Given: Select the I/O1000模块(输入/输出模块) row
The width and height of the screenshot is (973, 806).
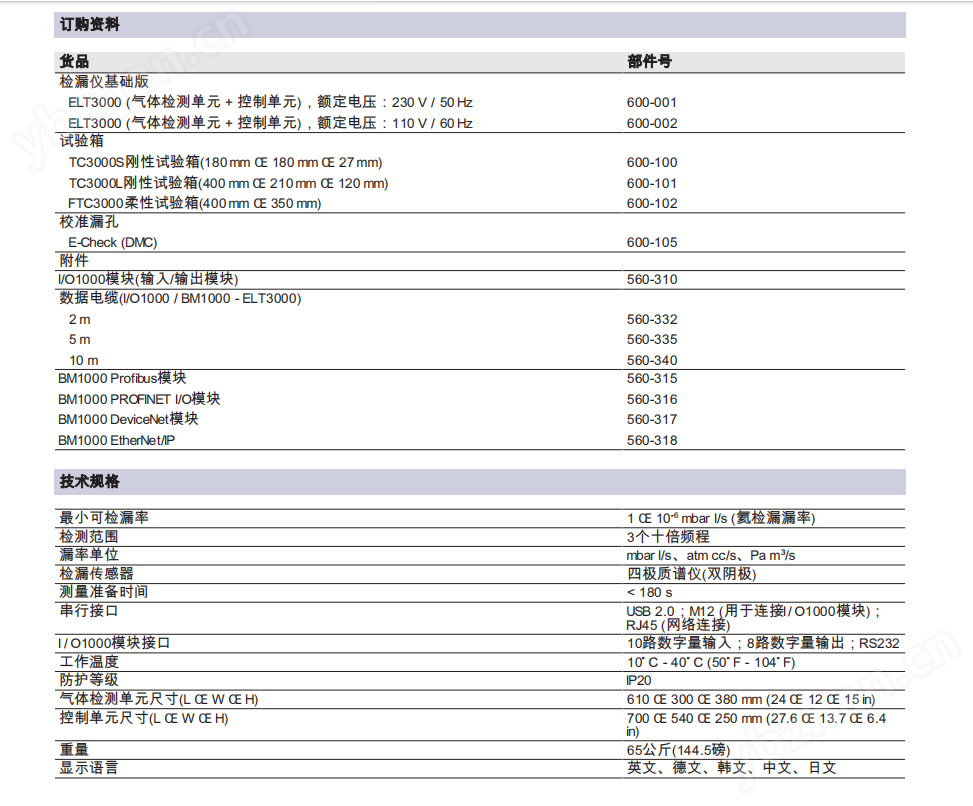Looking at the screenshot, I should coord(148,279).
